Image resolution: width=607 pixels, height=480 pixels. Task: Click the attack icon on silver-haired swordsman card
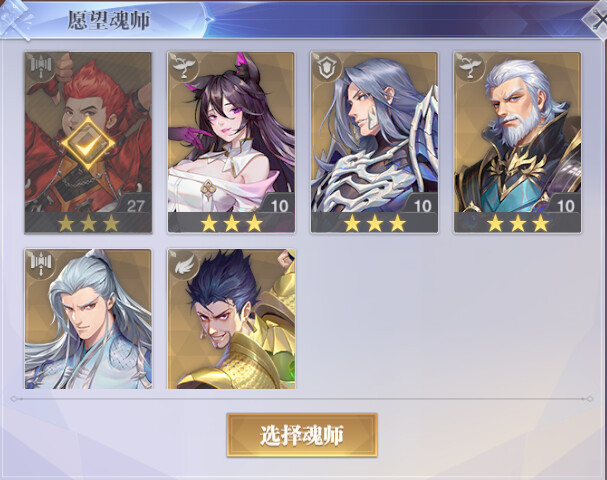tap(41, 264)
